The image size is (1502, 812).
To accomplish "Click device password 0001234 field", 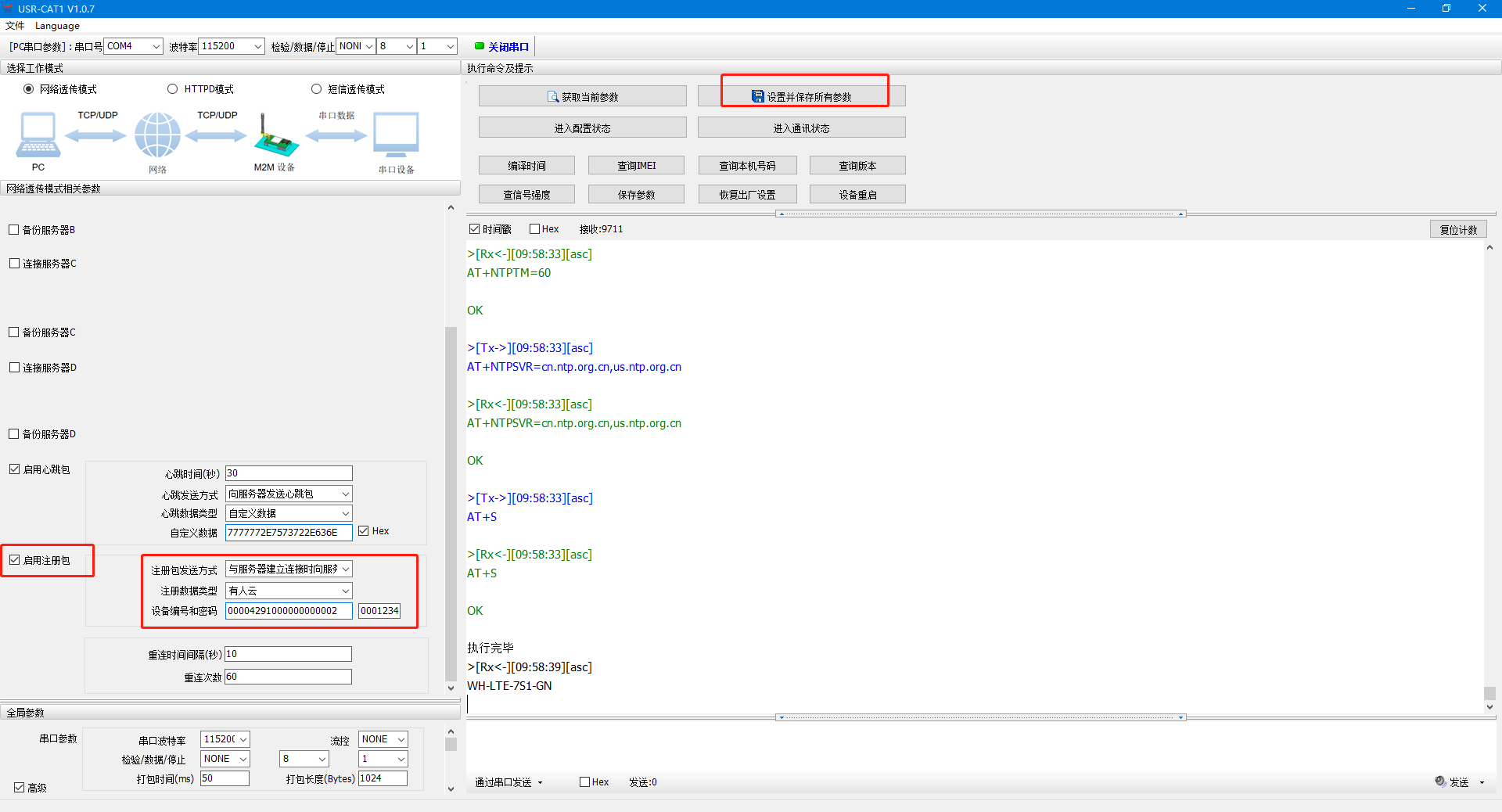I will click(x=379, y=611).
